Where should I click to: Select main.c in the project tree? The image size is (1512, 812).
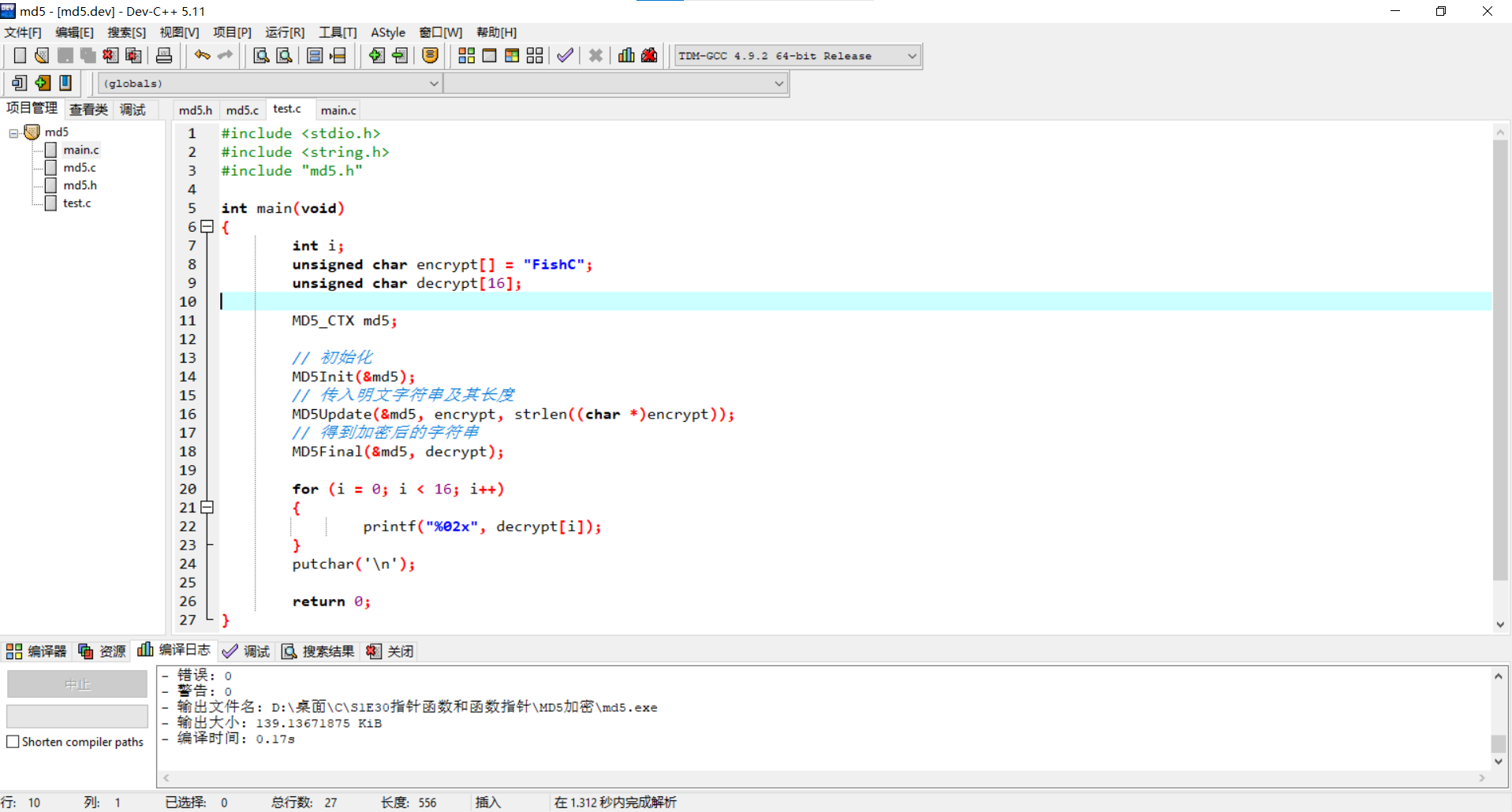[81, 150]
